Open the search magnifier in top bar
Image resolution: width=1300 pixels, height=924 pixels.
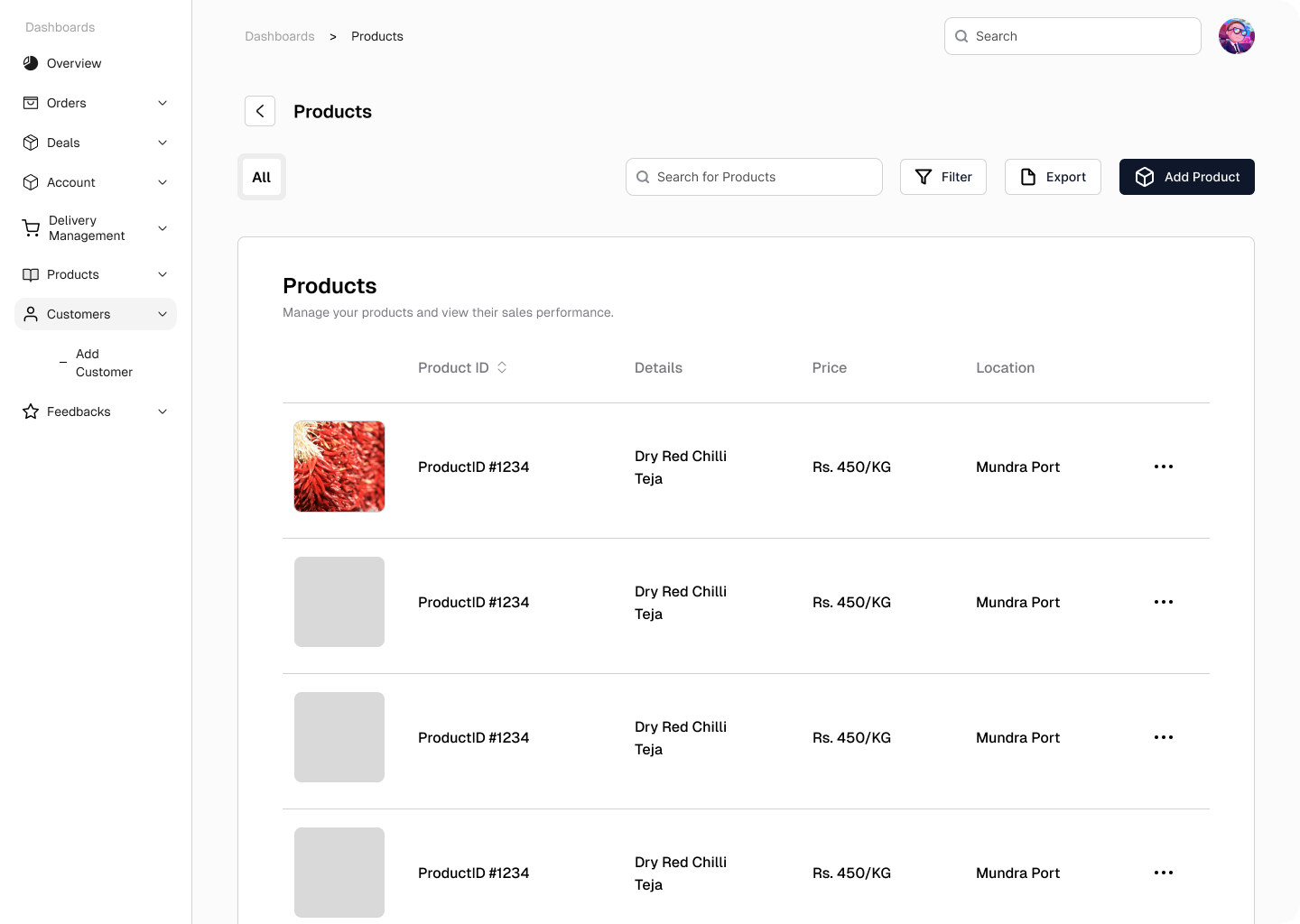961,36
